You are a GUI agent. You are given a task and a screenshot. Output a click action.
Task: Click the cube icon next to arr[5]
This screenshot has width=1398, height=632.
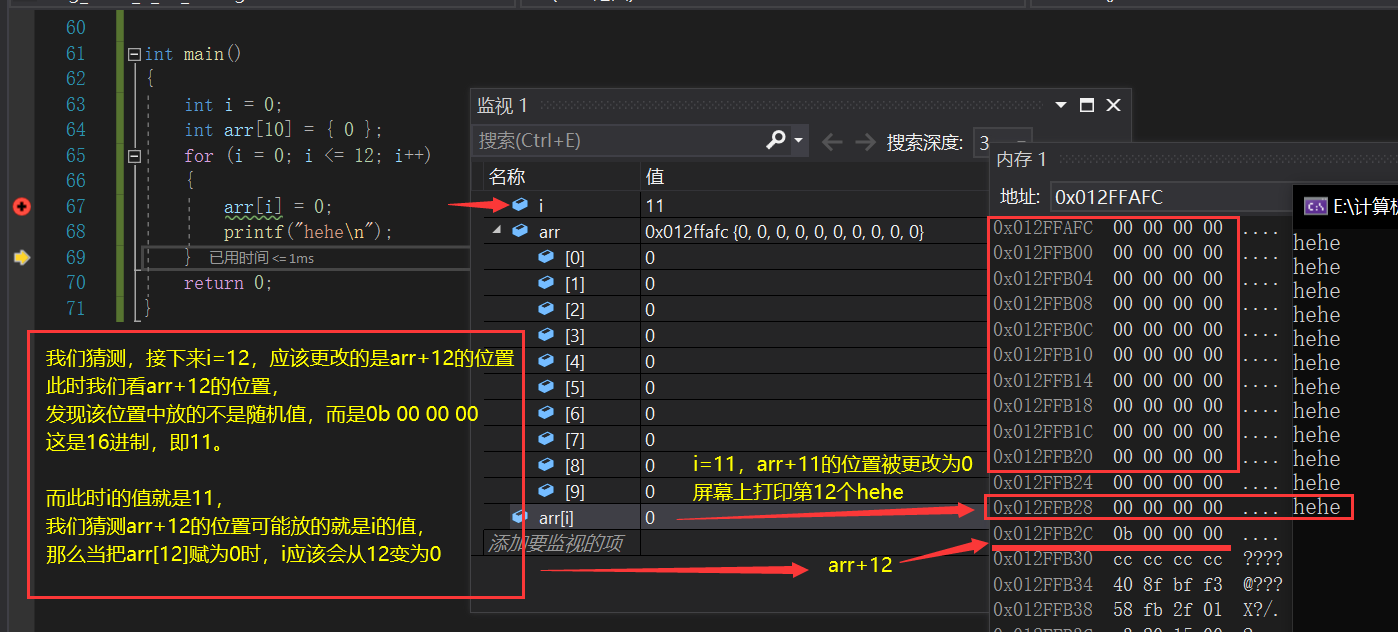pyautogui.click(x=545, y=386)
